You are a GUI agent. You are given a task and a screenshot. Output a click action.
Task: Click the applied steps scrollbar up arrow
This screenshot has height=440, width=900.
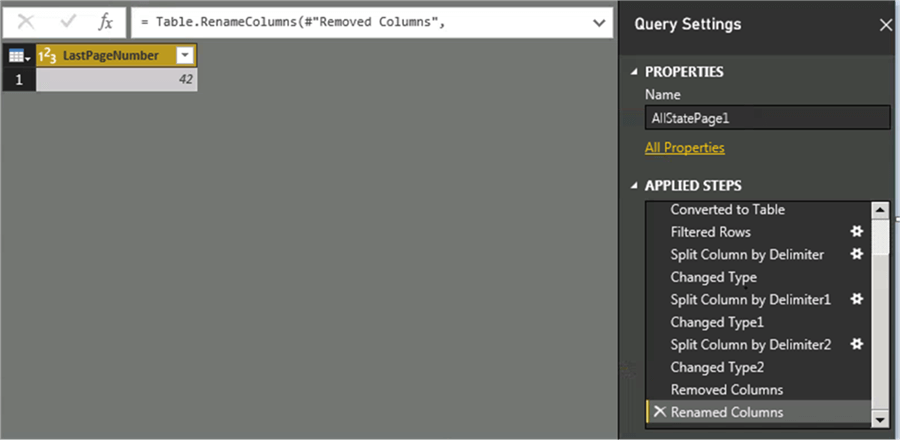coord(880,210)
